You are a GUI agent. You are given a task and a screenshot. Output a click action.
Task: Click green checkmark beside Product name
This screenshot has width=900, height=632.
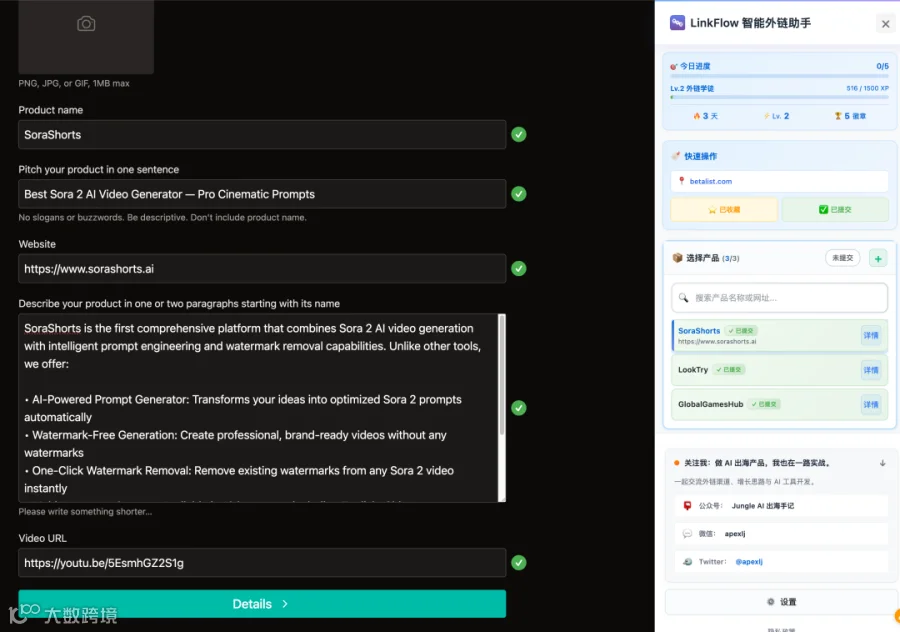click(x=519, y=134)
